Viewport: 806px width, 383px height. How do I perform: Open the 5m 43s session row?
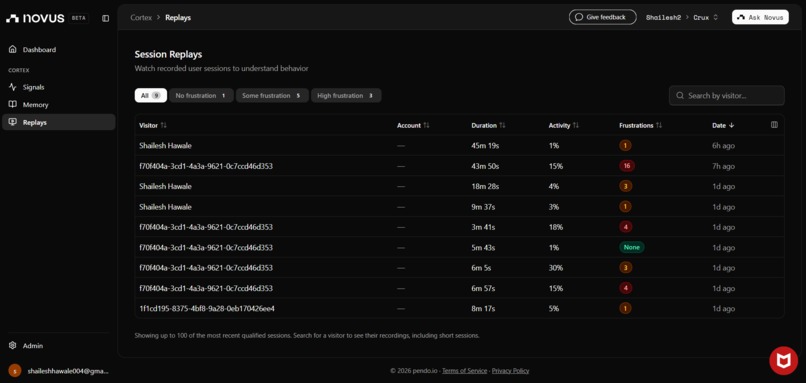click(x=460, y=247)
